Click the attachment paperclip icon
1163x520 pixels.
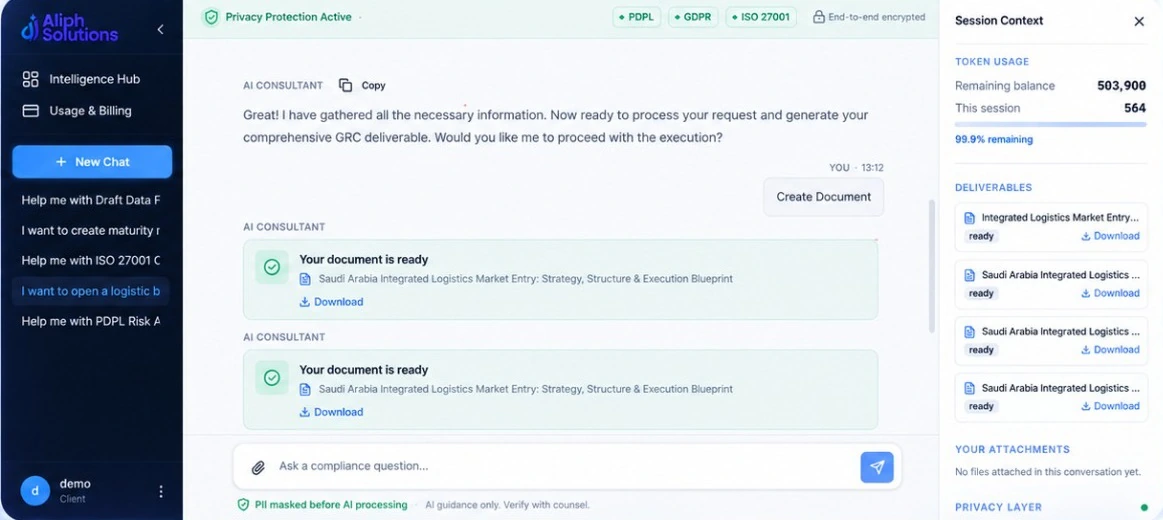[x=258, y=467]
